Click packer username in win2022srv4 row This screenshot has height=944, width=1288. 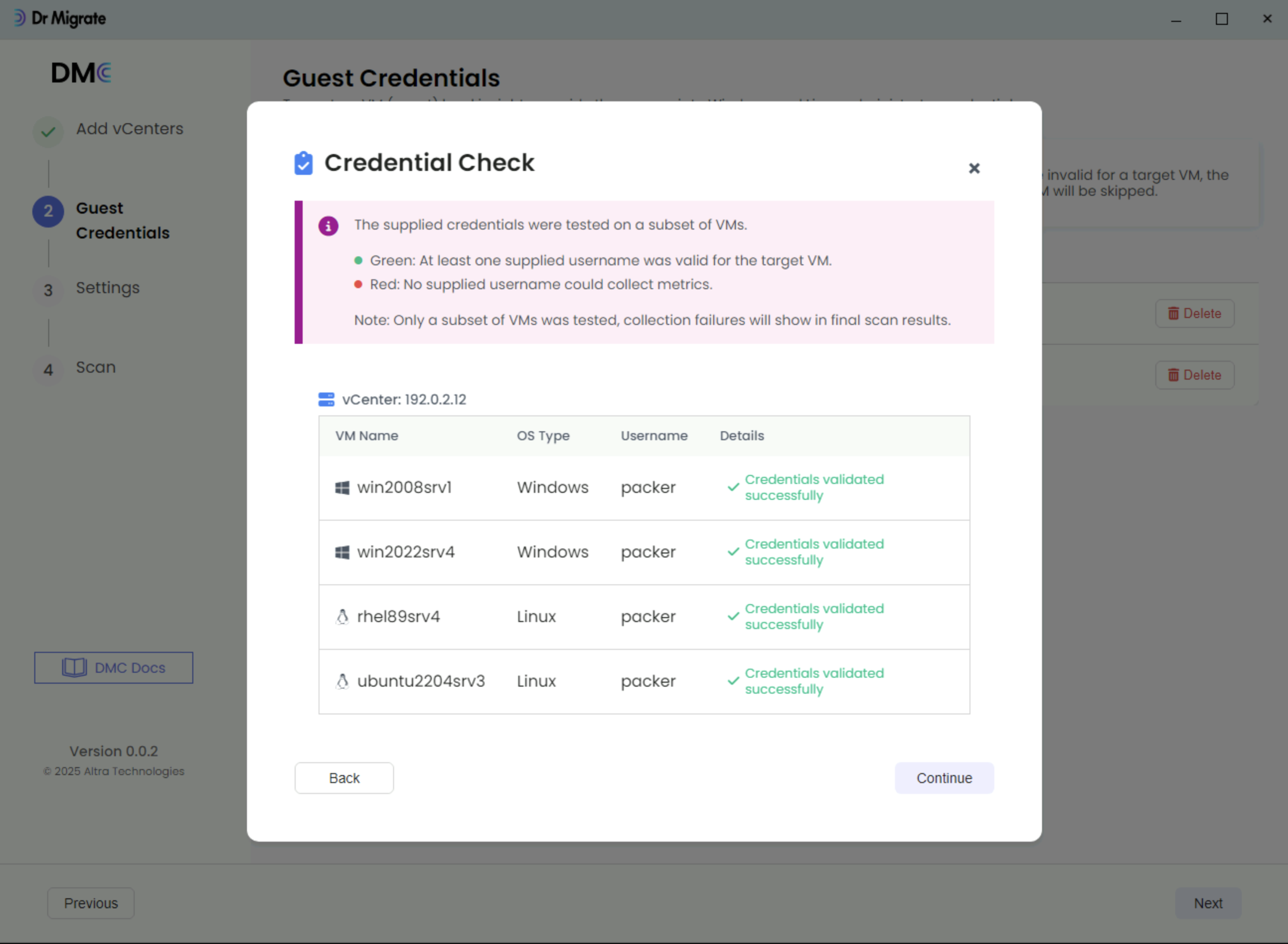pyautogui.click(x=648, y=552)
